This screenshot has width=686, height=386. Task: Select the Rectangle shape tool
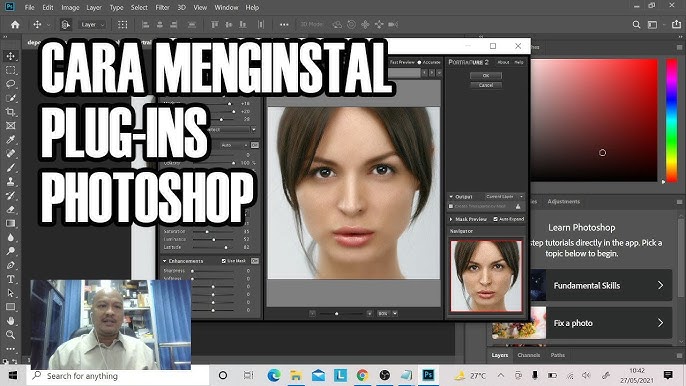tap(10, 307)
